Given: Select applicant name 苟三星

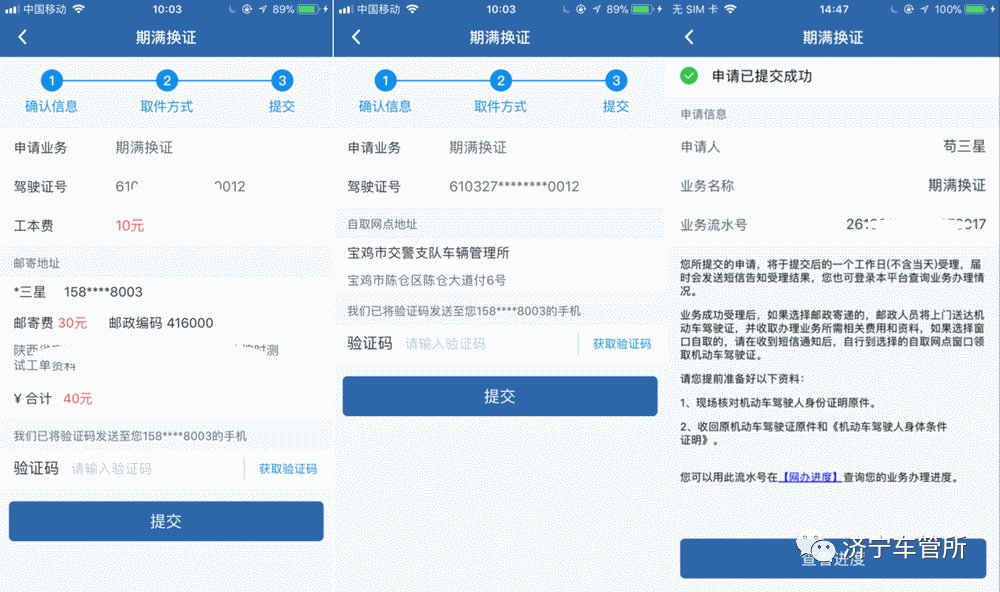Looking at the screenshot, I should click(x=964, y=146).
